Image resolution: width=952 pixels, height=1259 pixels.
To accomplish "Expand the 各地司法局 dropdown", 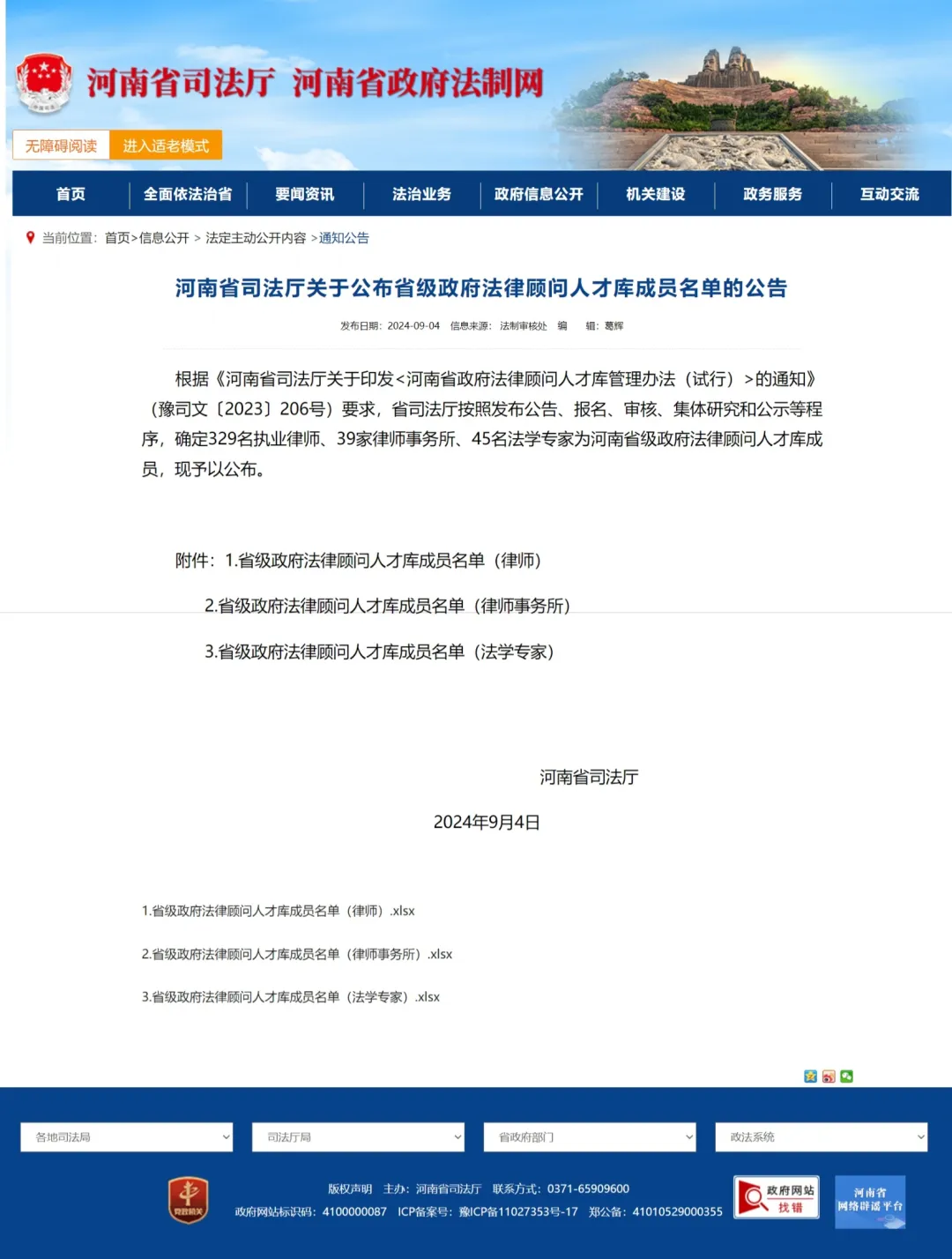I will 127,1137.
